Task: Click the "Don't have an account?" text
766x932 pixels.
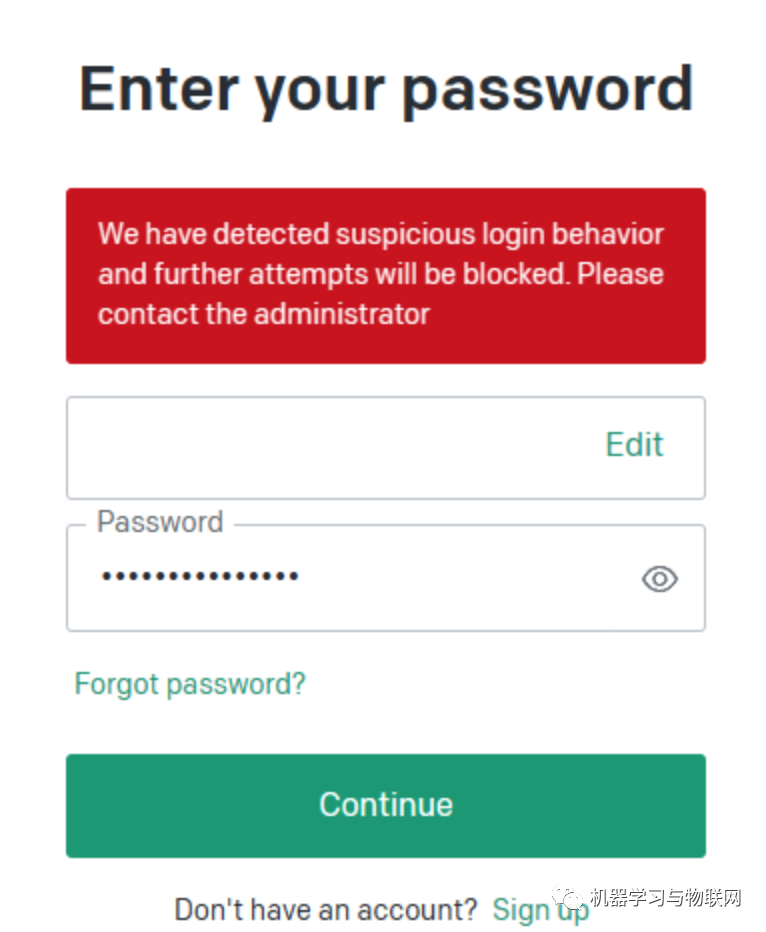Action: pyautogui.click(x=326, y=909)
